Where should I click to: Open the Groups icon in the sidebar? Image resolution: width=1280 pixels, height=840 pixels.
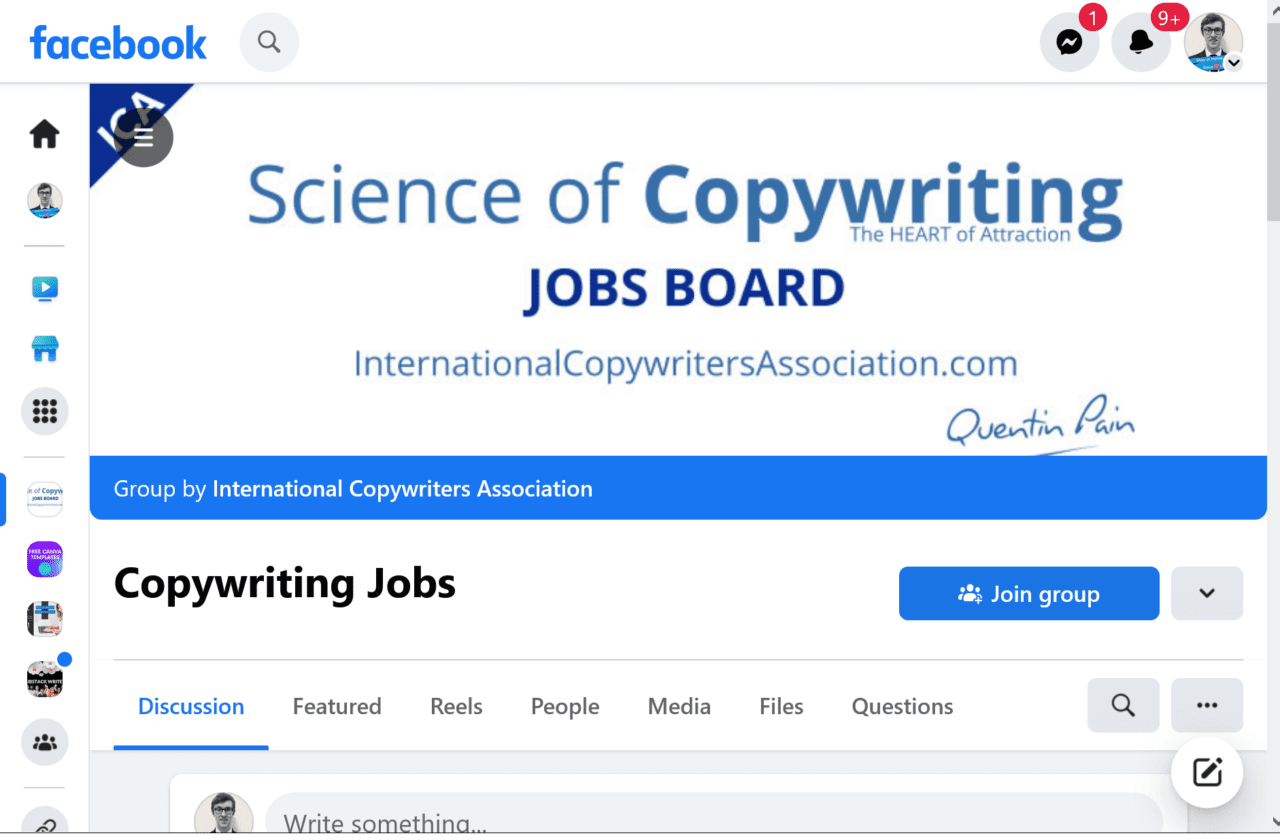click(x=44, y=742)
